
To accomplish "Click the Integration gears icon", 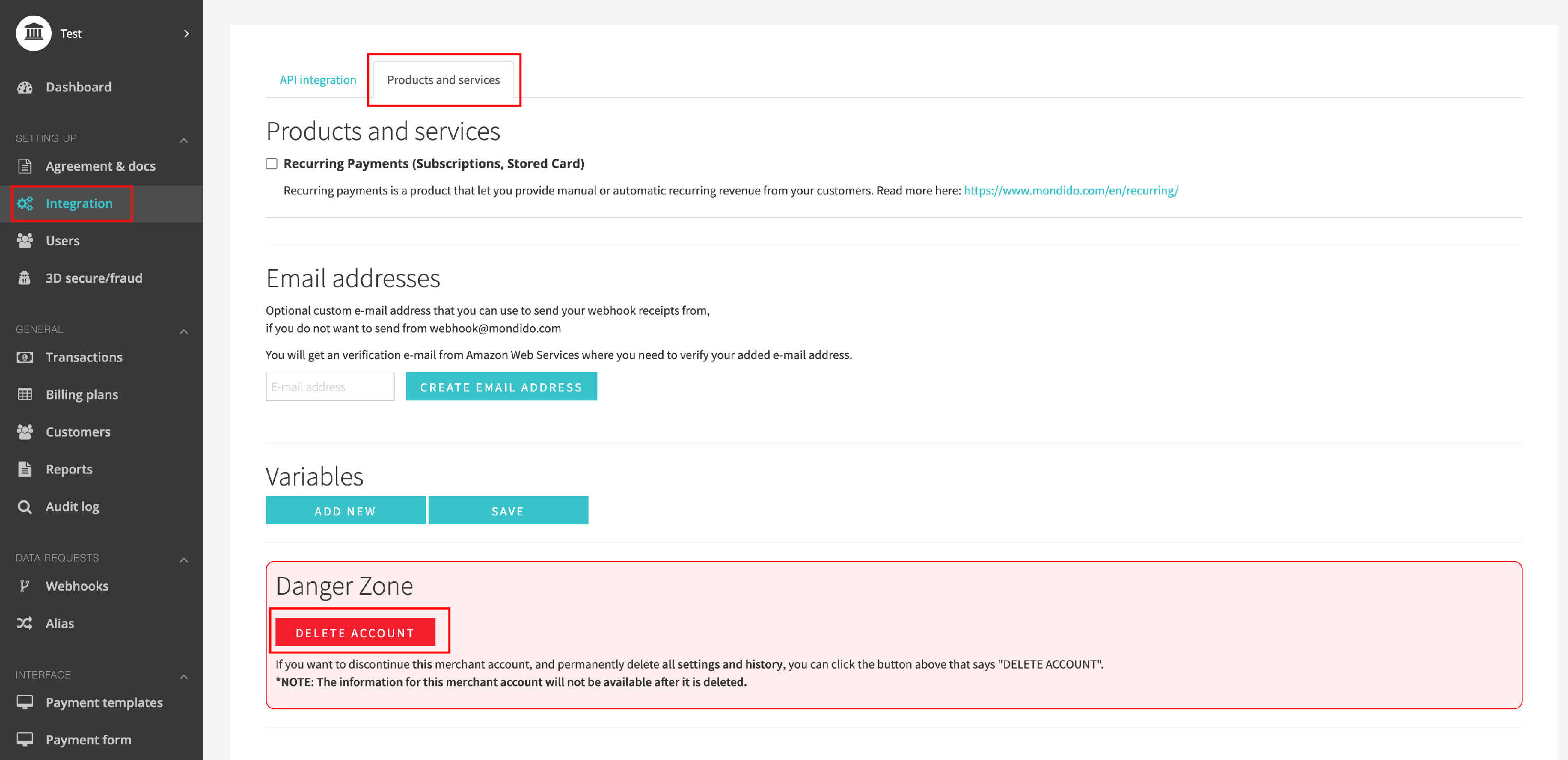I will click(x=25, y=203).
